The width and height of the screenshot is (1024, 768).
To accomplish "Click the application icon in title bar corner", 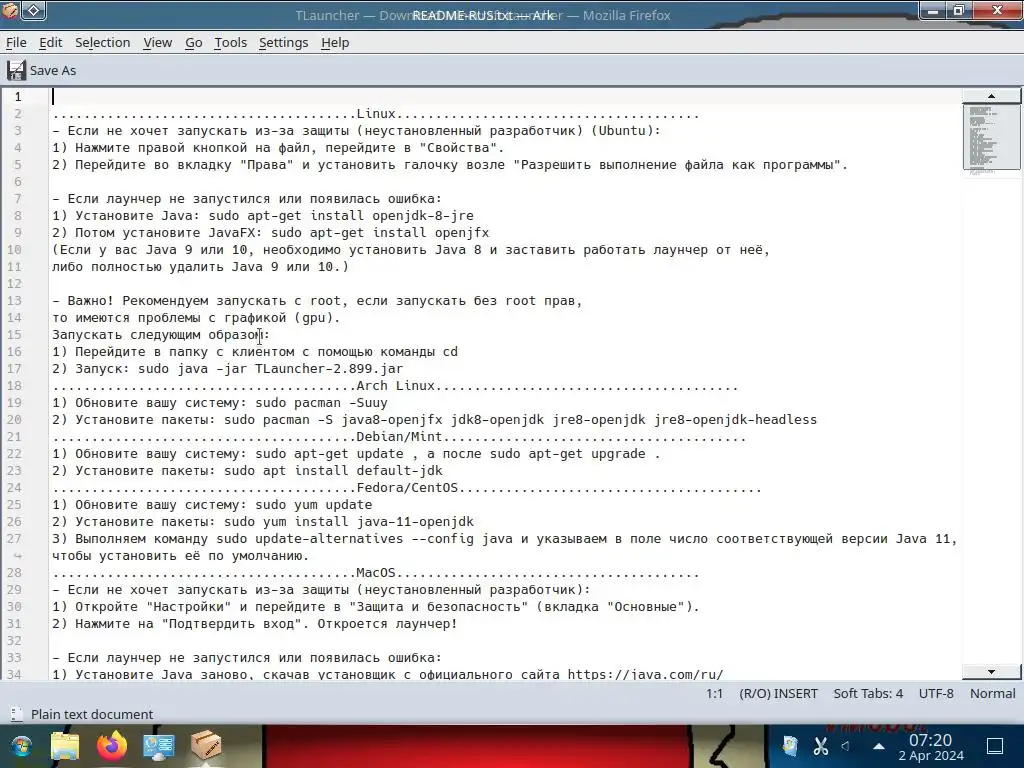I will coord(9,10).
